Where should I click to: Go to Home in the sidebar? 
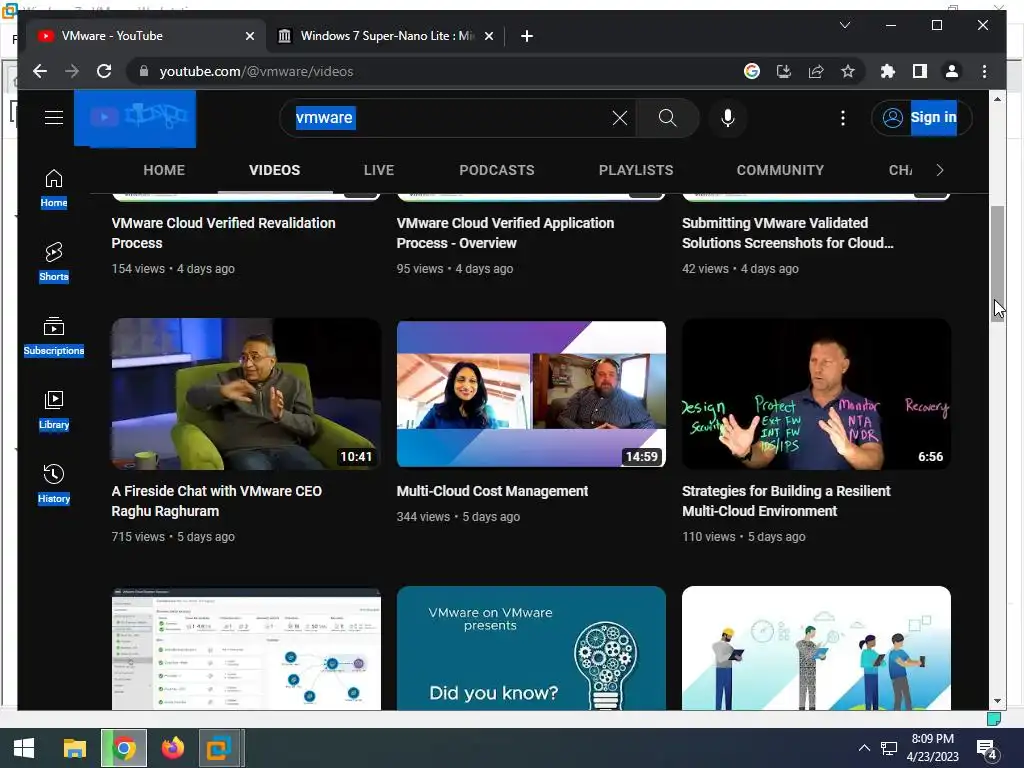pos(54,189)
